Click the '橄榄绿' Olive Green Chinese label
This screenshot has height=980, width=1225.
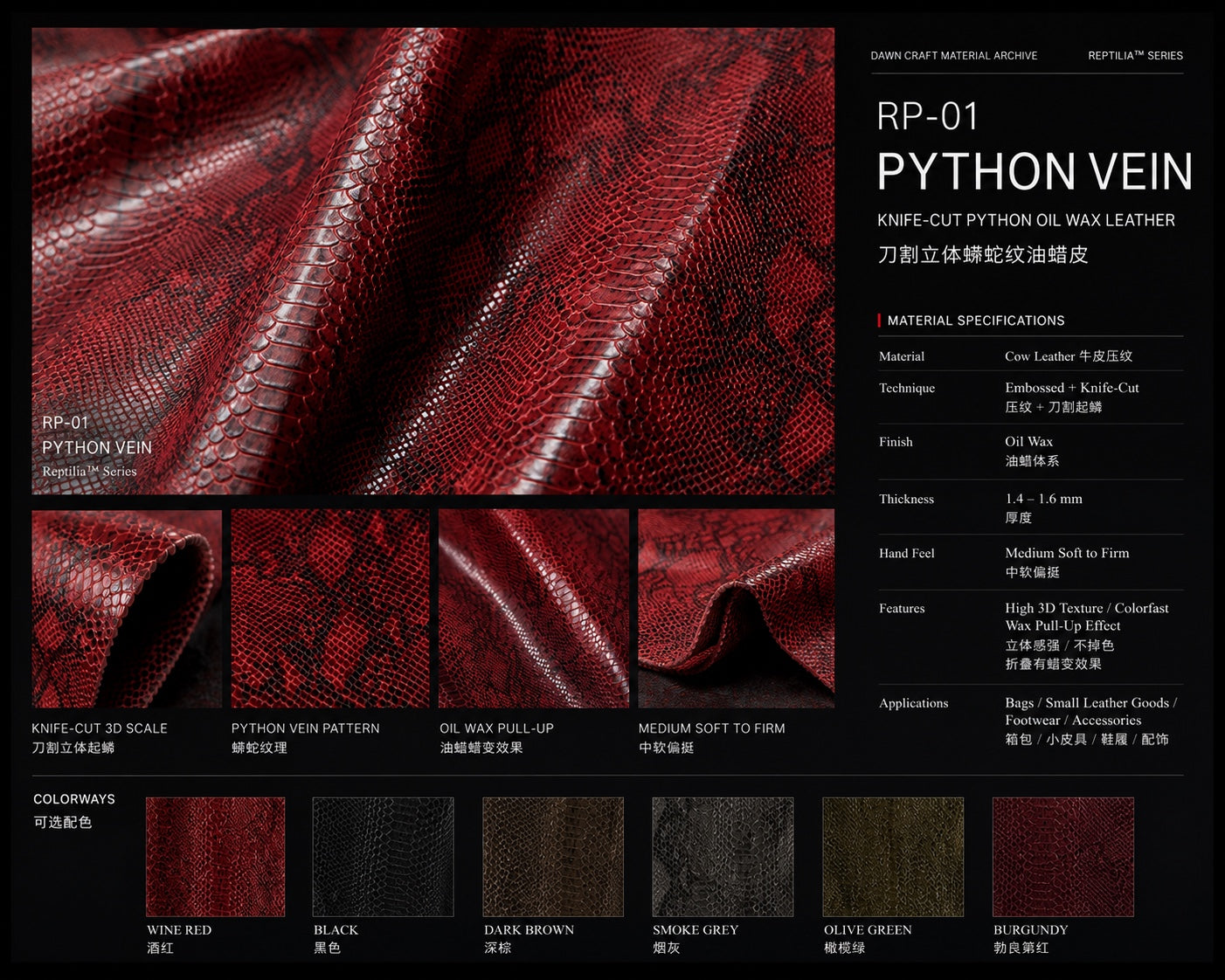point(844,948)
